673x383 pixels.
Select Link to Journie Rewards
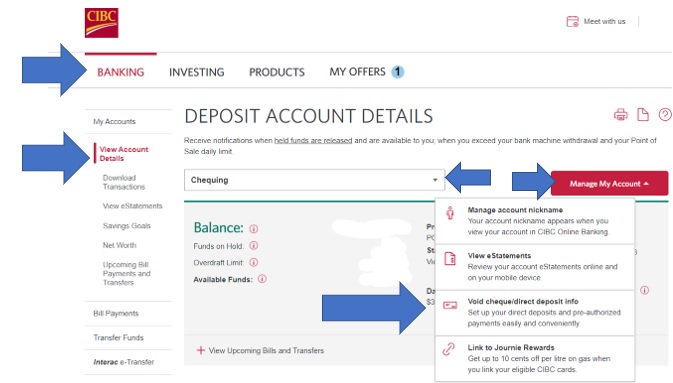[x=535, y=359]
